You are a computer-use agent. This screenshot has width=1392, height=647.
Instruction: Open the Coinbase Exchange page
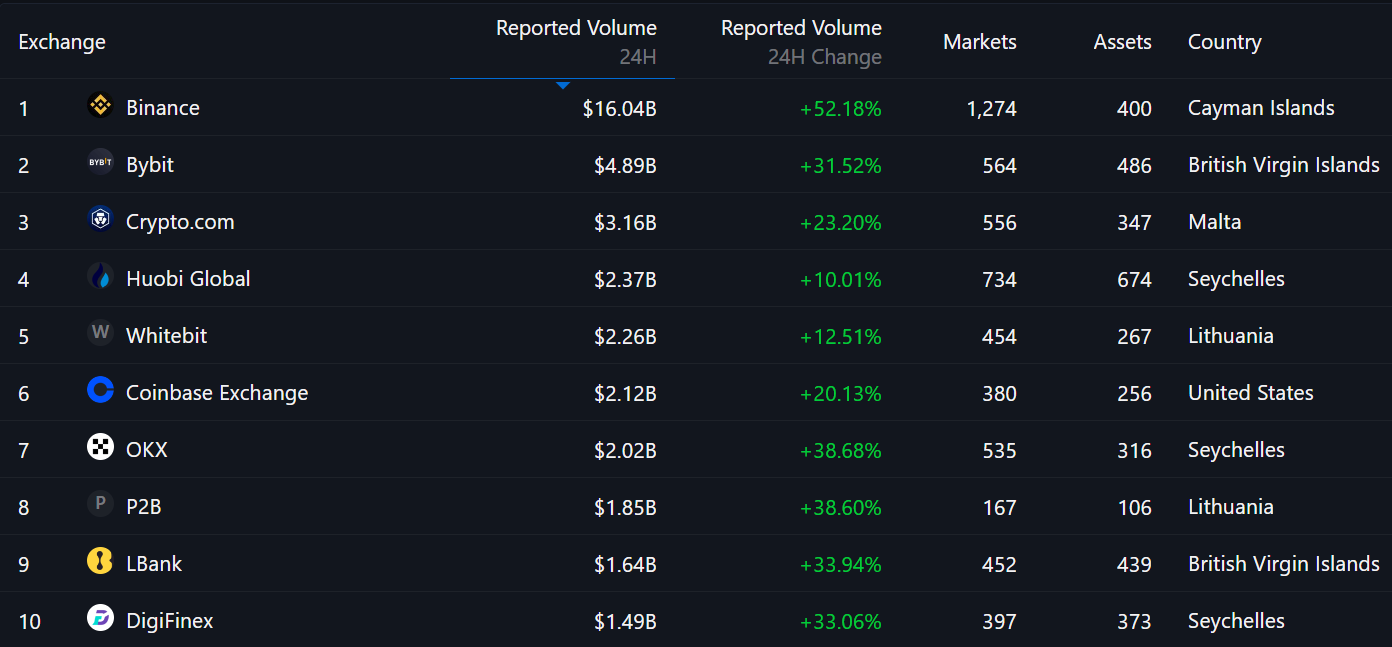(x=216, y=392)
